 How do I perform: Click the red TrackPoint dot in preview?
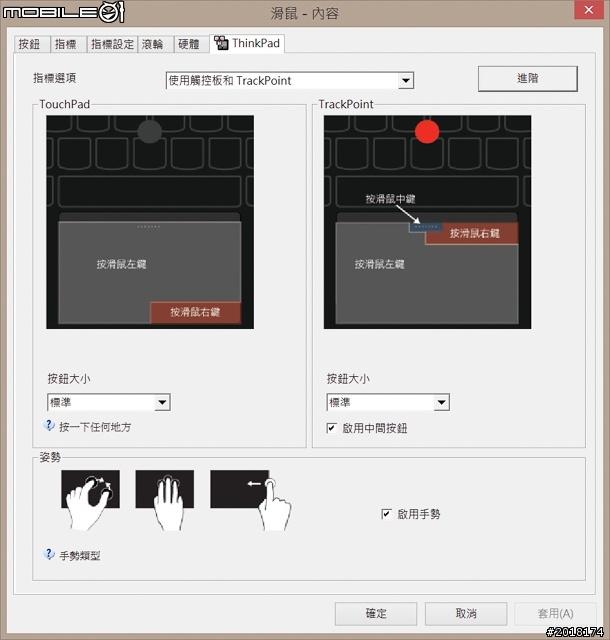click(427, 132)
